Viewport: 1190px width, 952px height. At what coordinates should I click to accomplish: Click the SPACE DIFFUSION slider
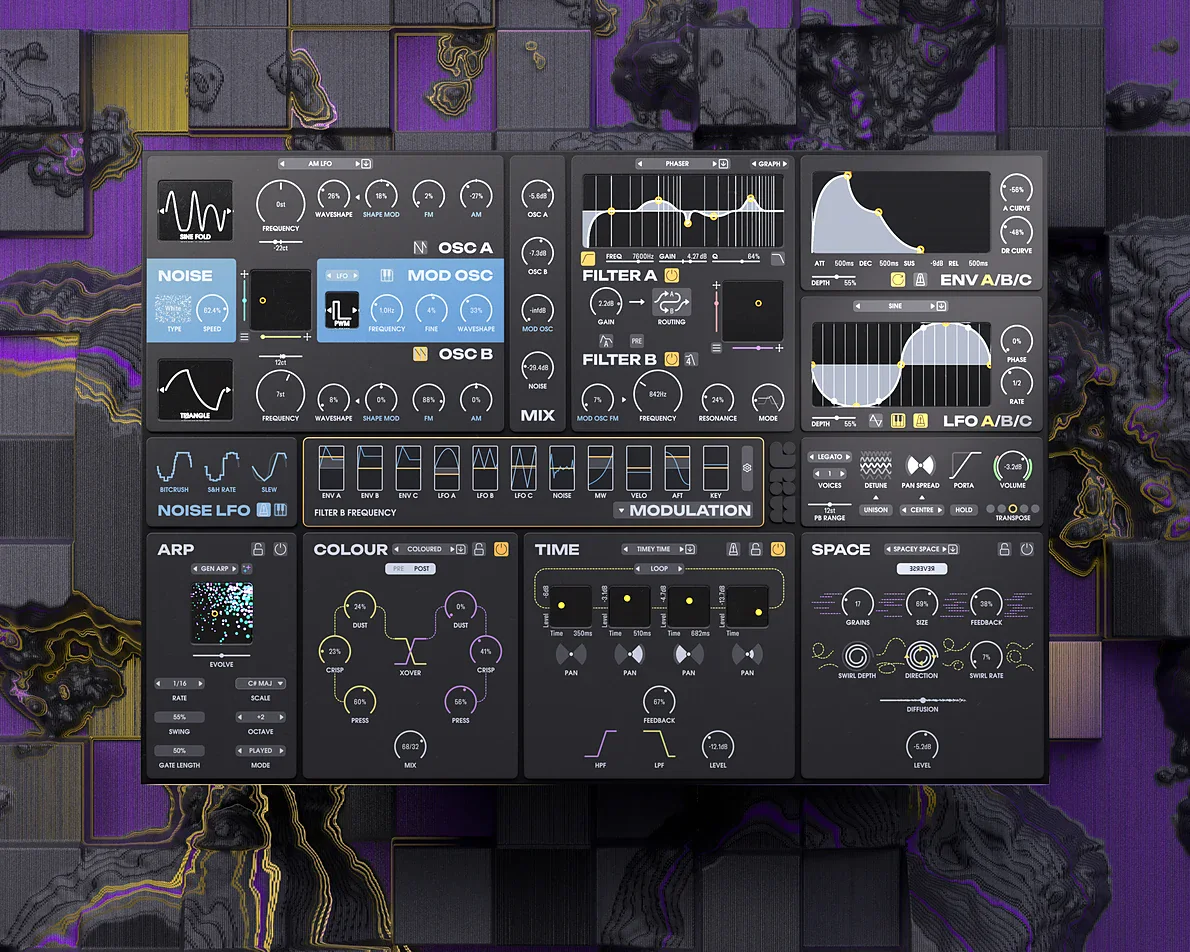pos(922,700)
